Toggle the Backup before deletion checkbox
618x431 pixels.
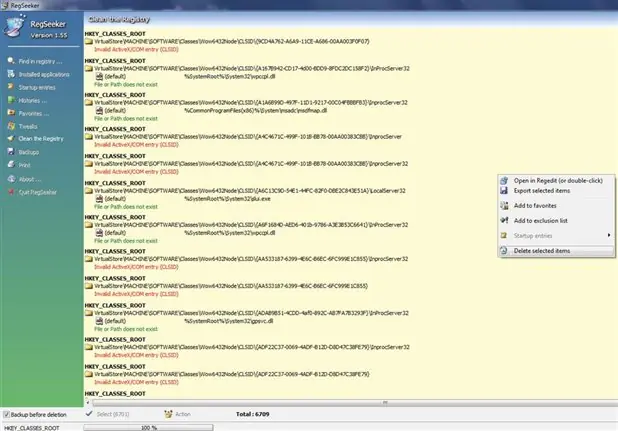click(x=6, y=414)
